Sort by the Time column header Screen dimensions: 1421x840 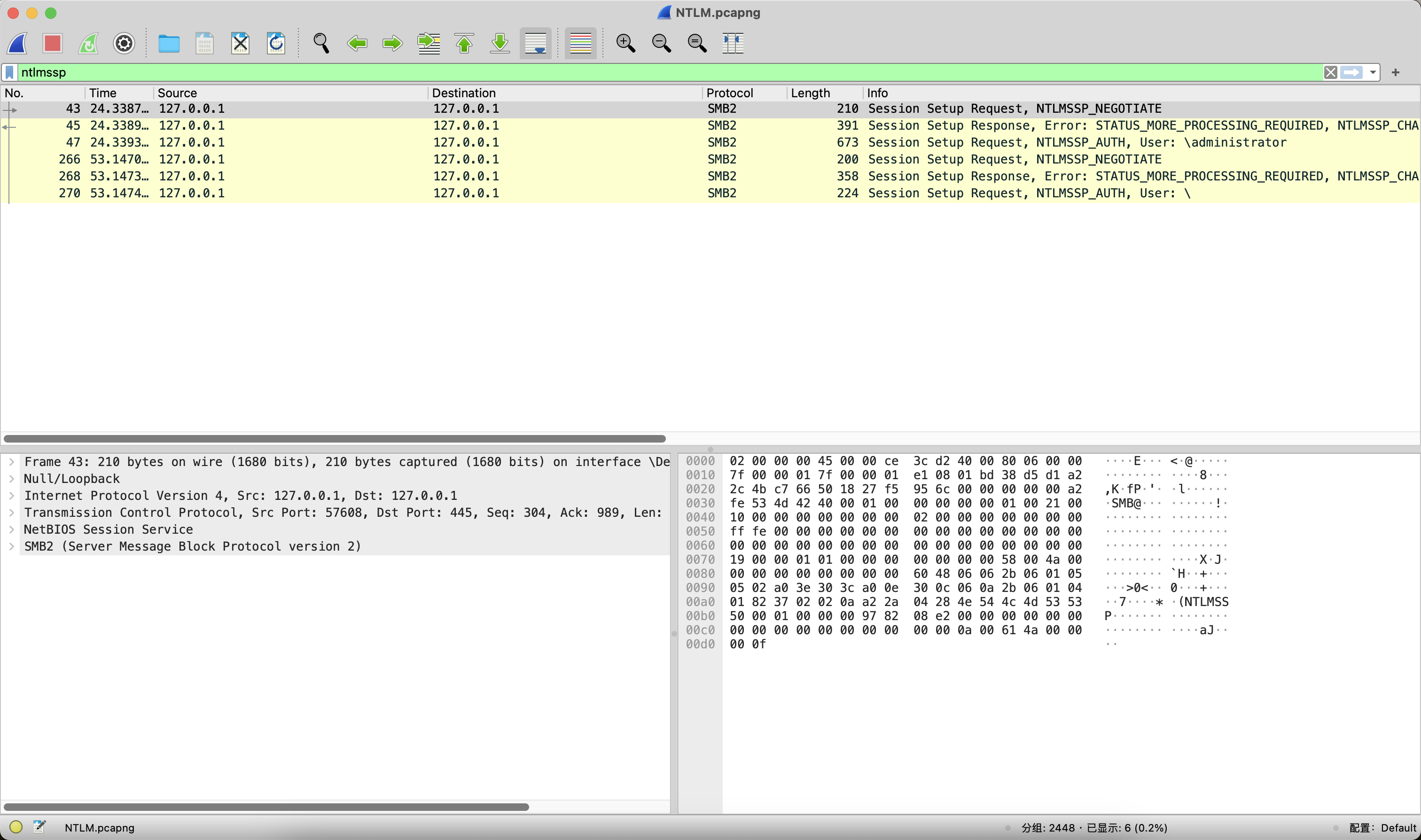(119, 93)
